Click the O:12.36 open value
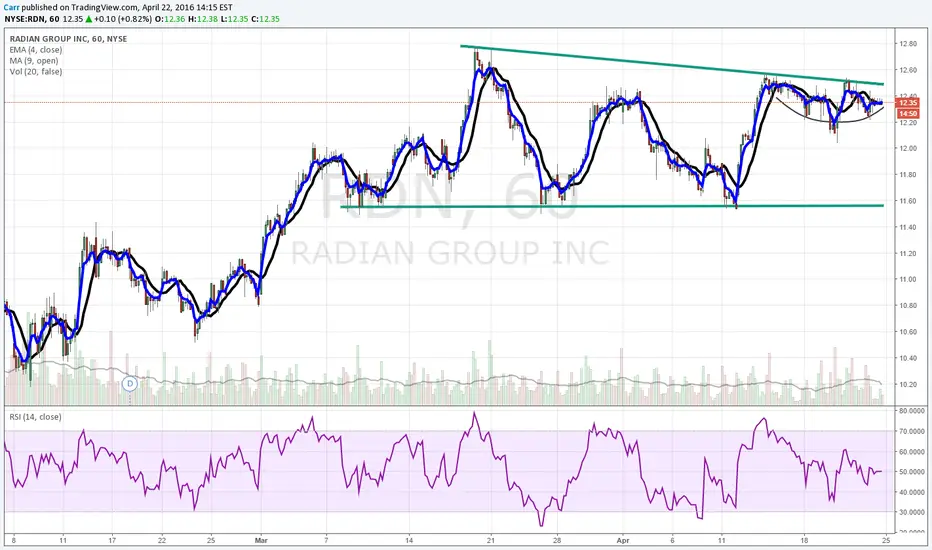The width and height of the screenshot is (932, 550). pos(169,19)
